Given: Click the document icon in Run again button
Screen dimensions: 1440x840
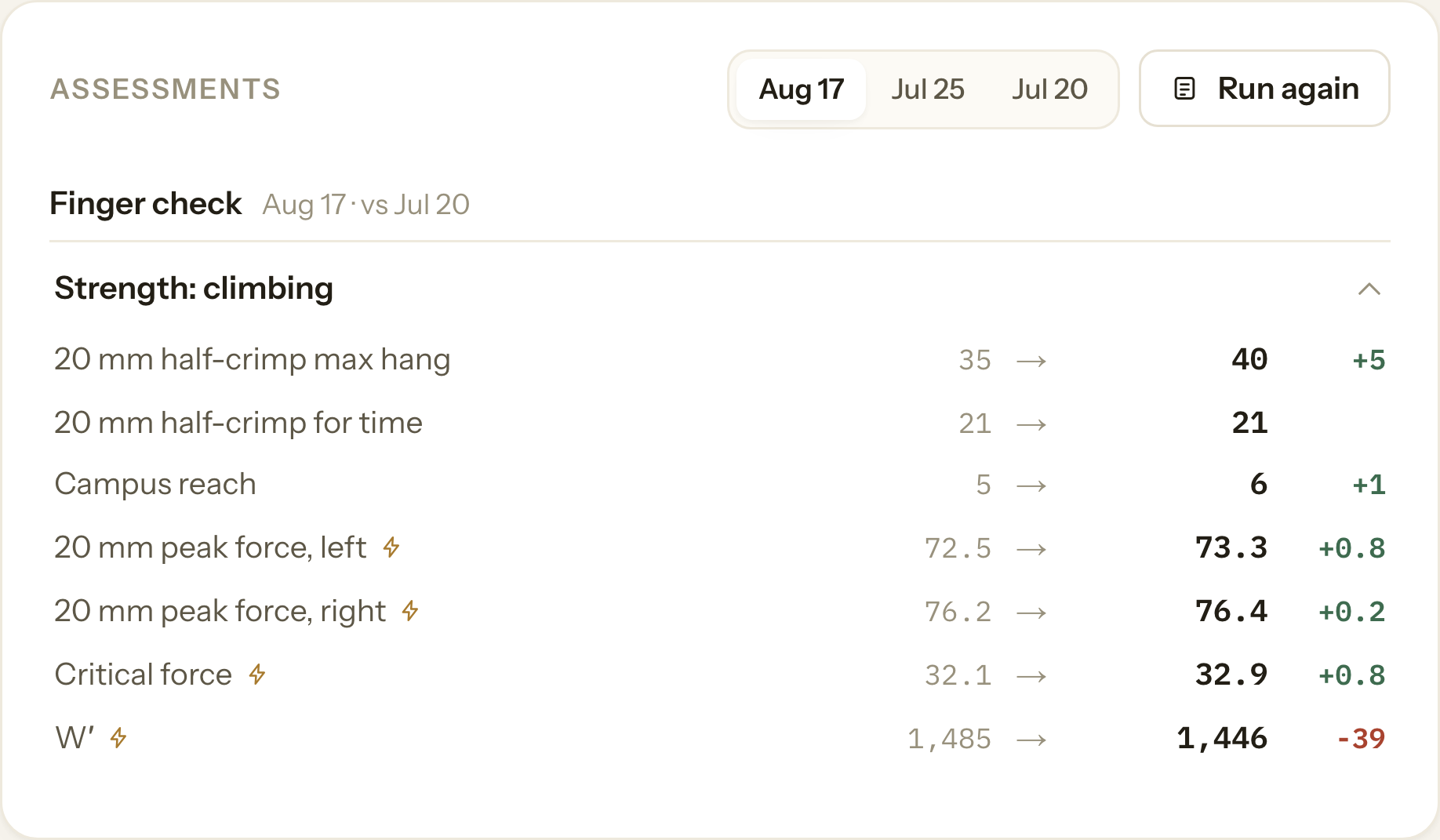Looking at the screenshot, I should point(1184,89).
